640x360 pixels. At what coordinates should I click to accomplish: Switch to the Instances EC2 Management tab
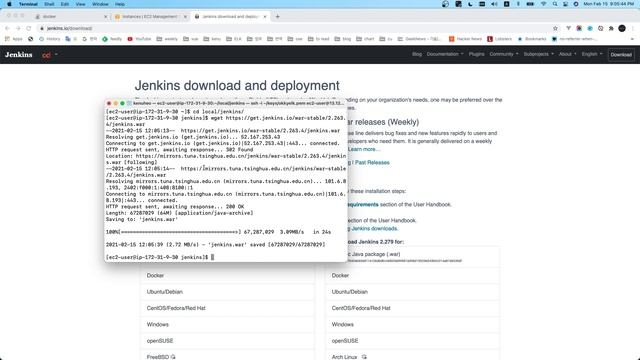(x=149, y=17)
